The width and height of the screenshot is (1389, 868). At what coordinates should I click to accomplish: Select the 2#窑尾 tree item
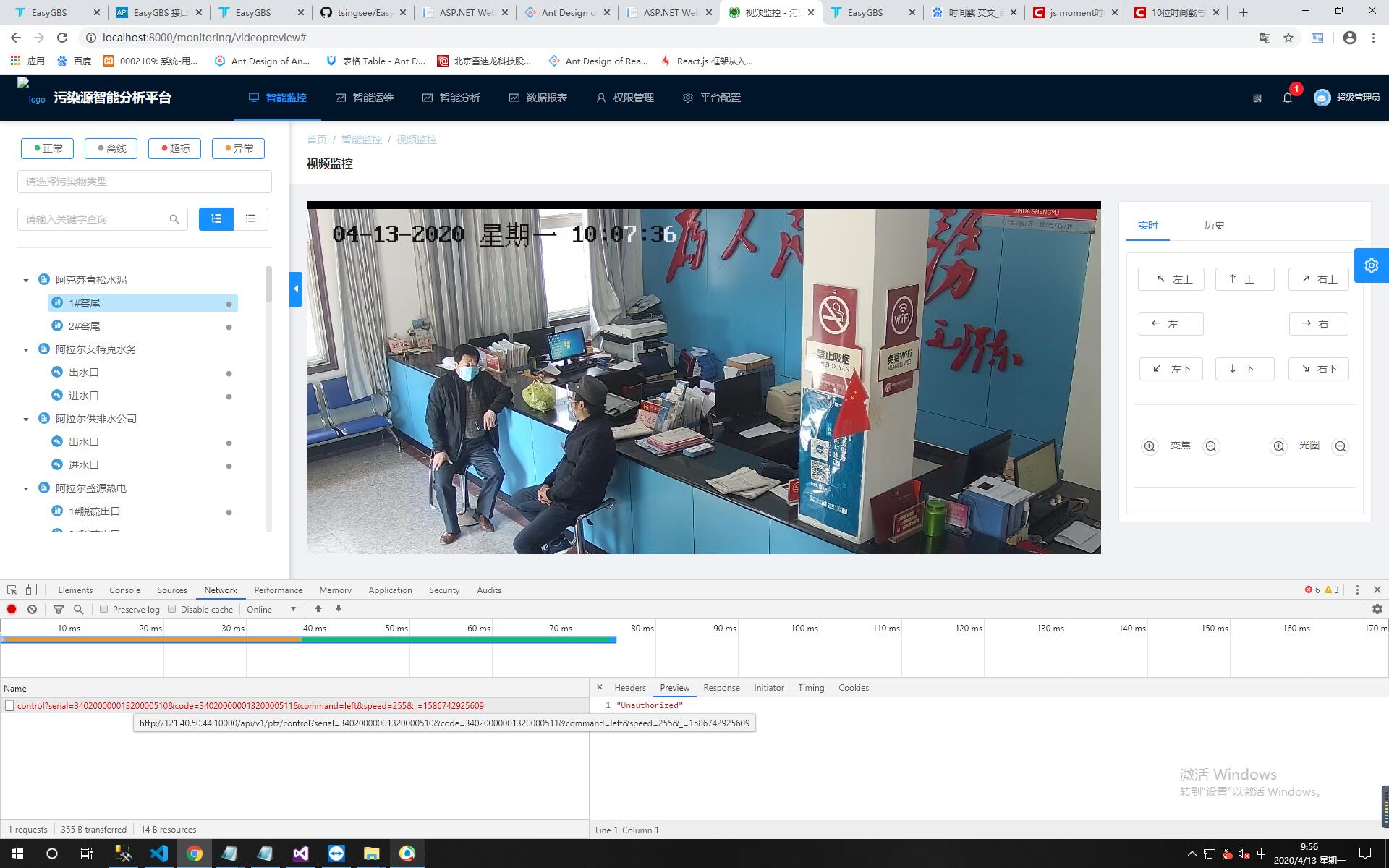coord(85,326)
